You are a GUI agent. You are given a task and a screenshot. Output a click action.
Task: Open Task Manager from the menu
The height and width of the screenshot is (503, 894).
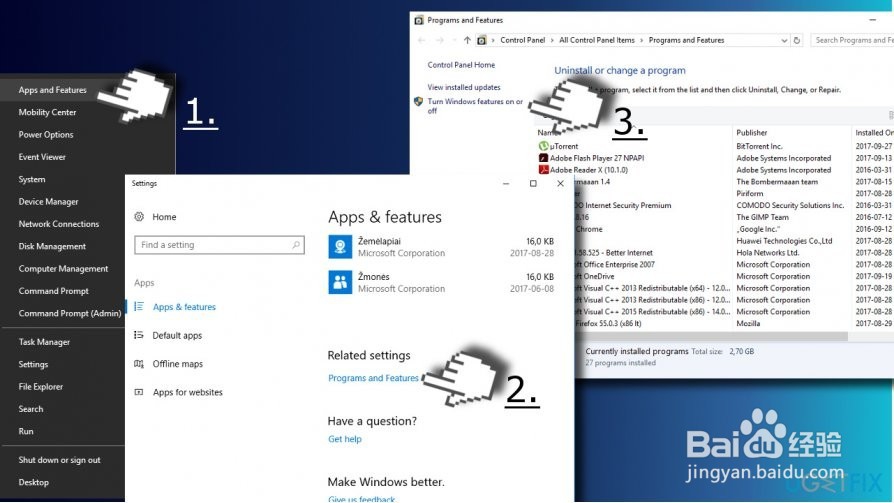coord(44,342)
